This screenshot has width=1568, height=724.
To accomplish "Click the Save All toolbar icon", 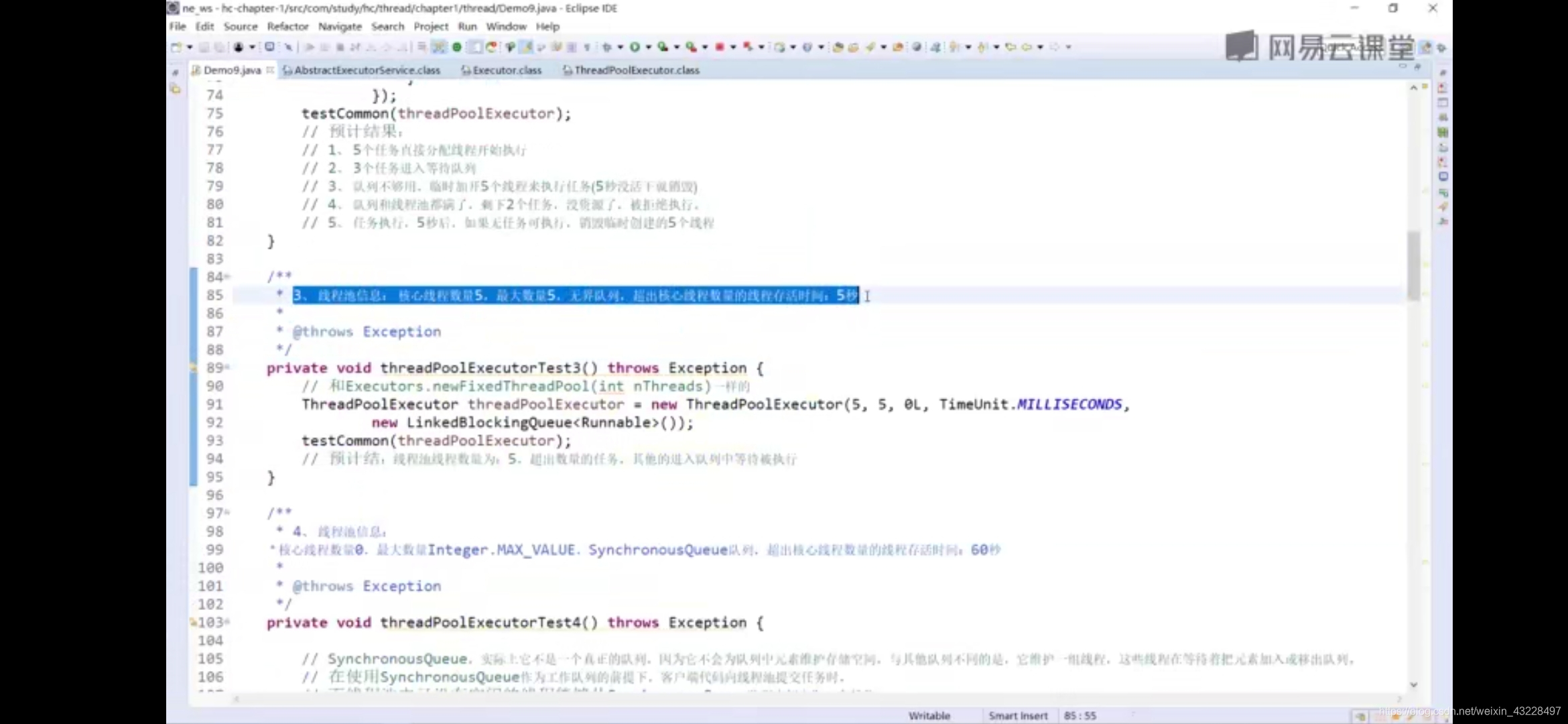I will 218,47.
